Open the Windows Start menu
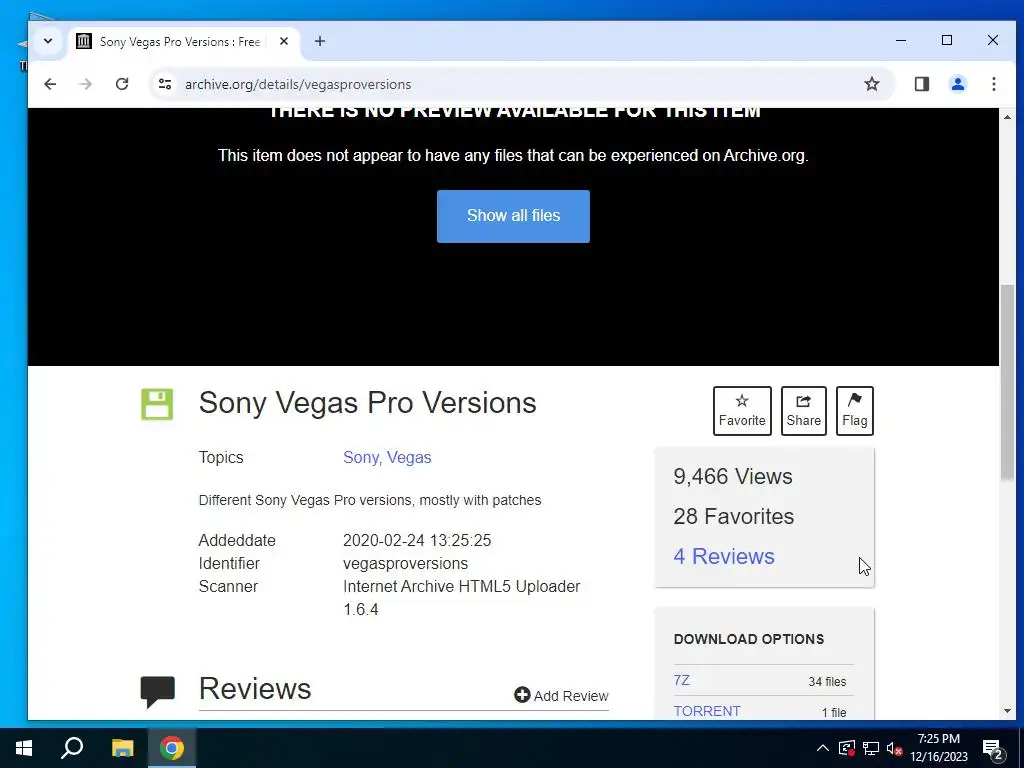The image size is (1024, 768). tap(24, 748)
